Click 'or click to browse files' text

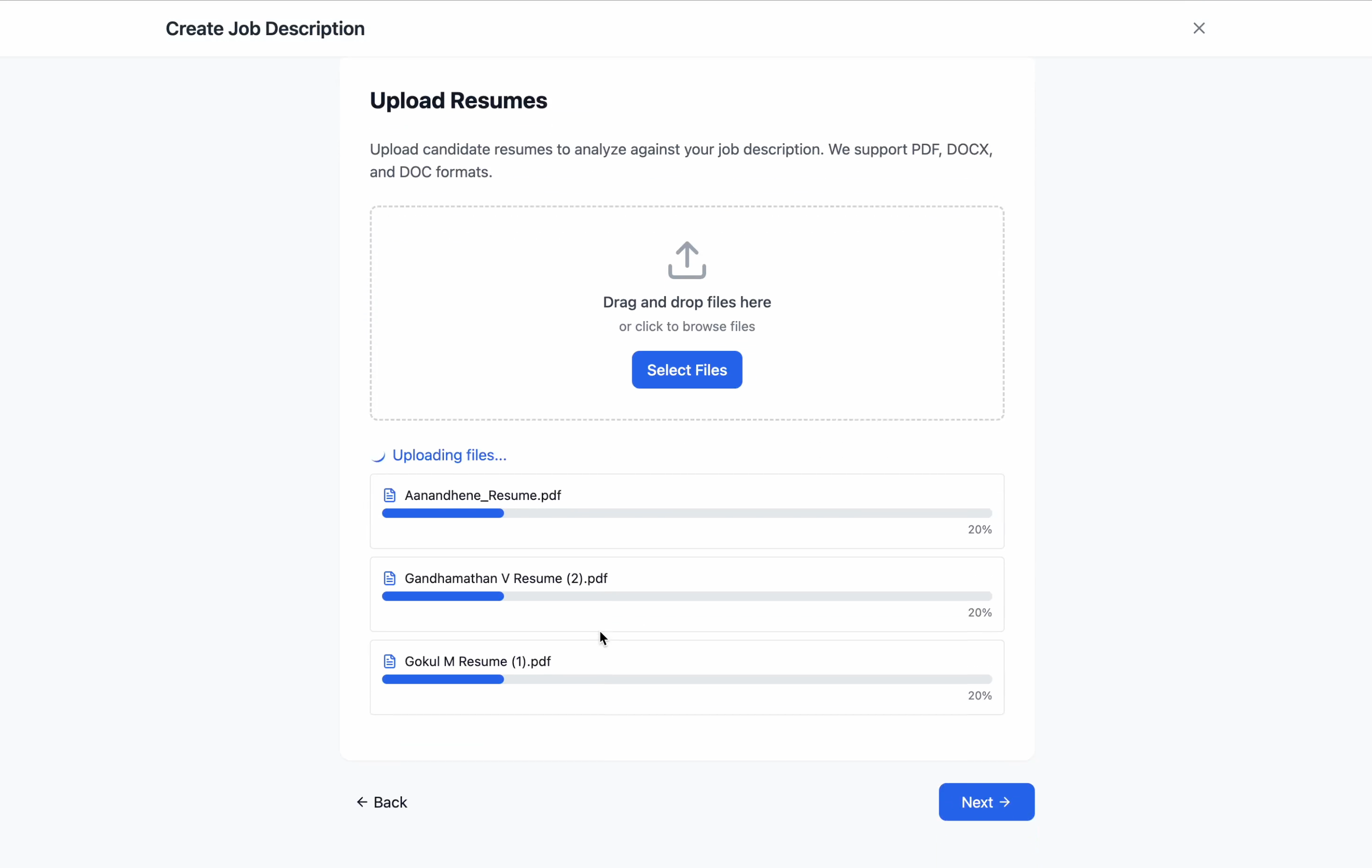coord(686,326)
